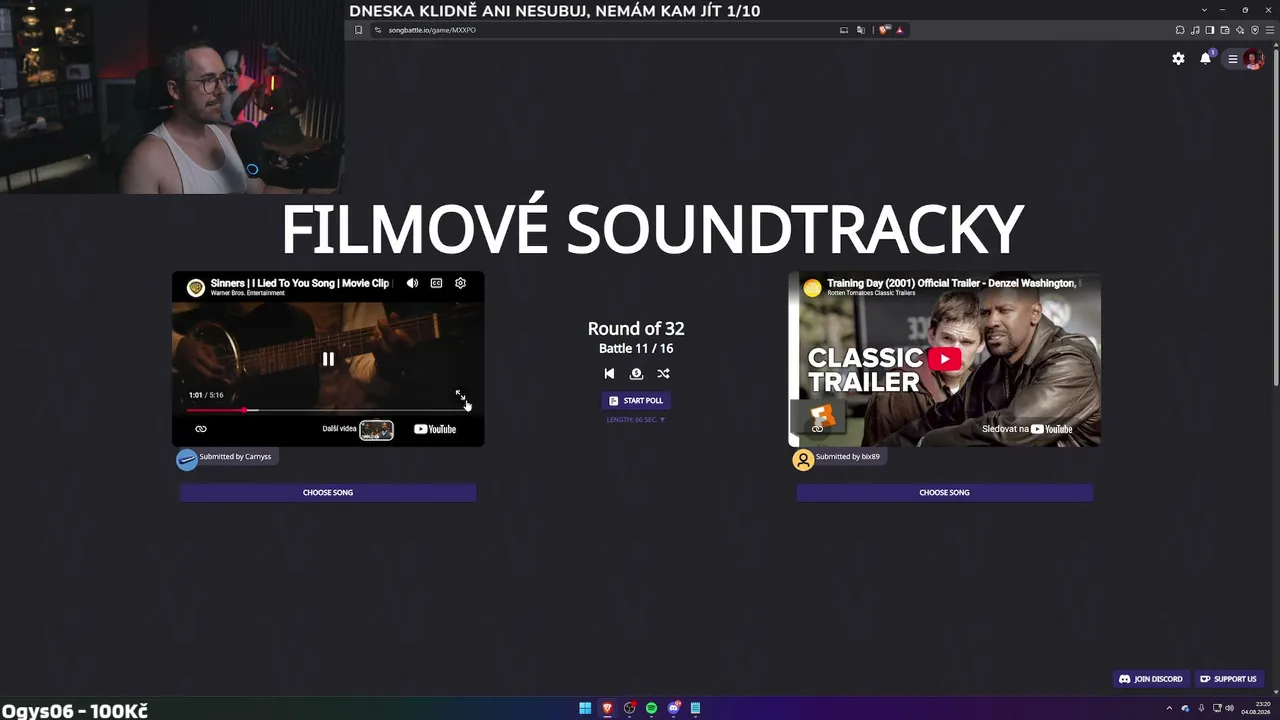1280x720 pixels.
Task: Open the Brave Shields icon
Action: coord(884,30)
